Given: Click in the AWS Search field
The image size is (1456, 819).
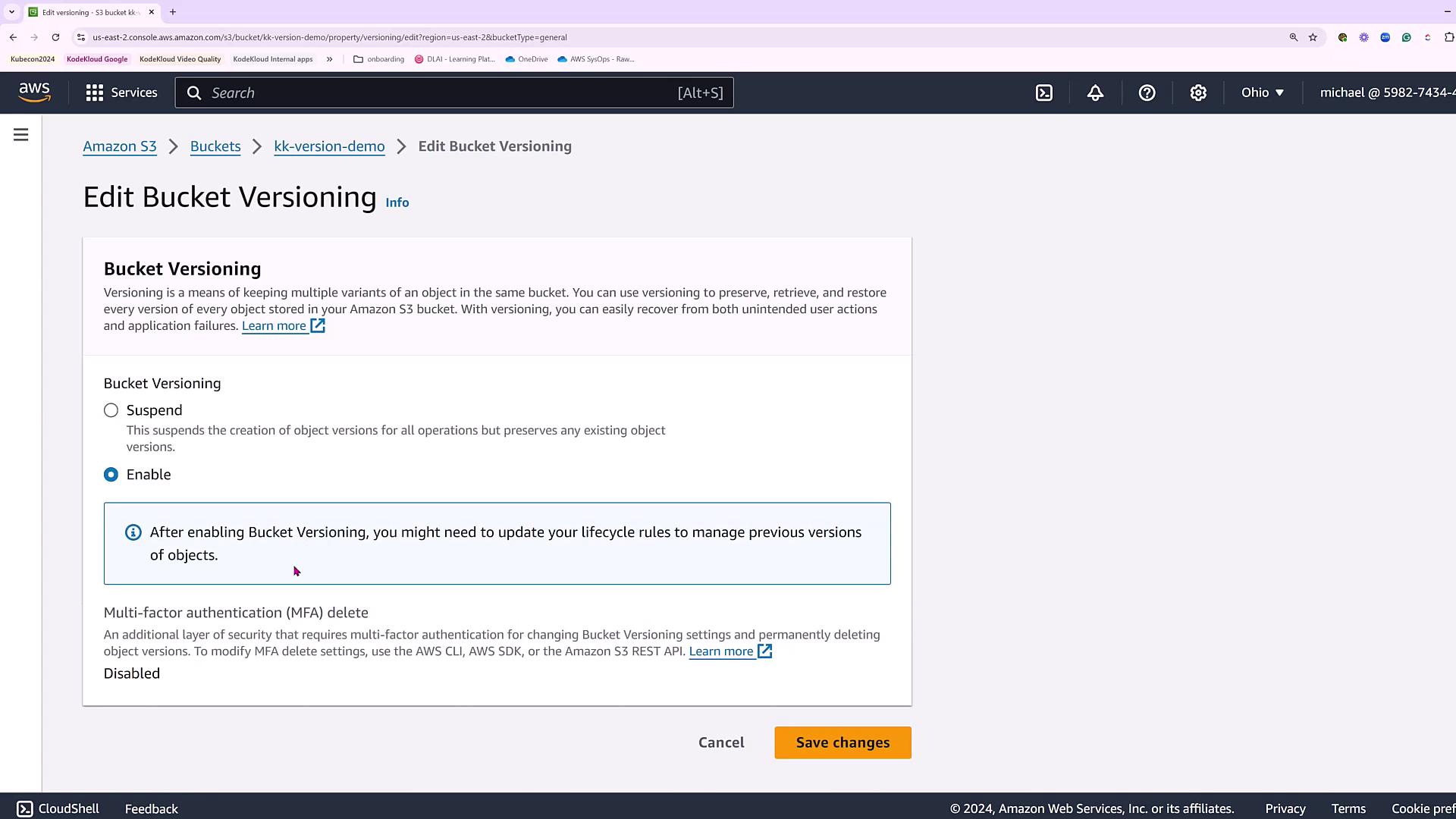Looking at the screenshot, I should pyautogui.click(x=440, y=93).
